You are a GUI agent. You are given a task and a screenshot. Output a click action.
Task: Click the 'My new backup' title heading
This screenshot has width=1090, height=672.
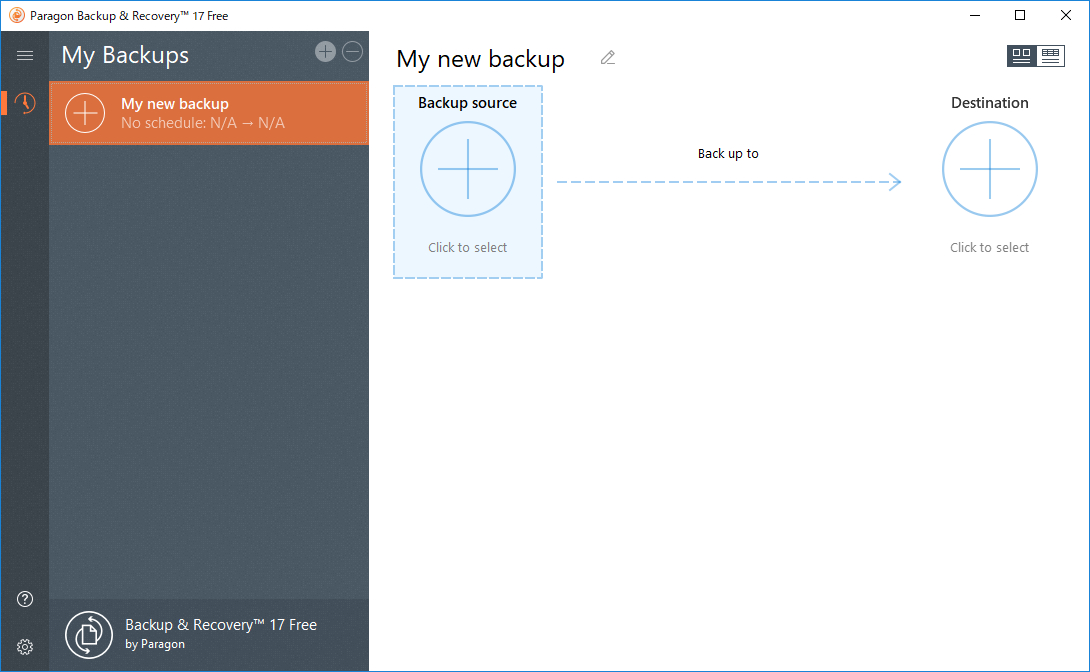(480, 59)
